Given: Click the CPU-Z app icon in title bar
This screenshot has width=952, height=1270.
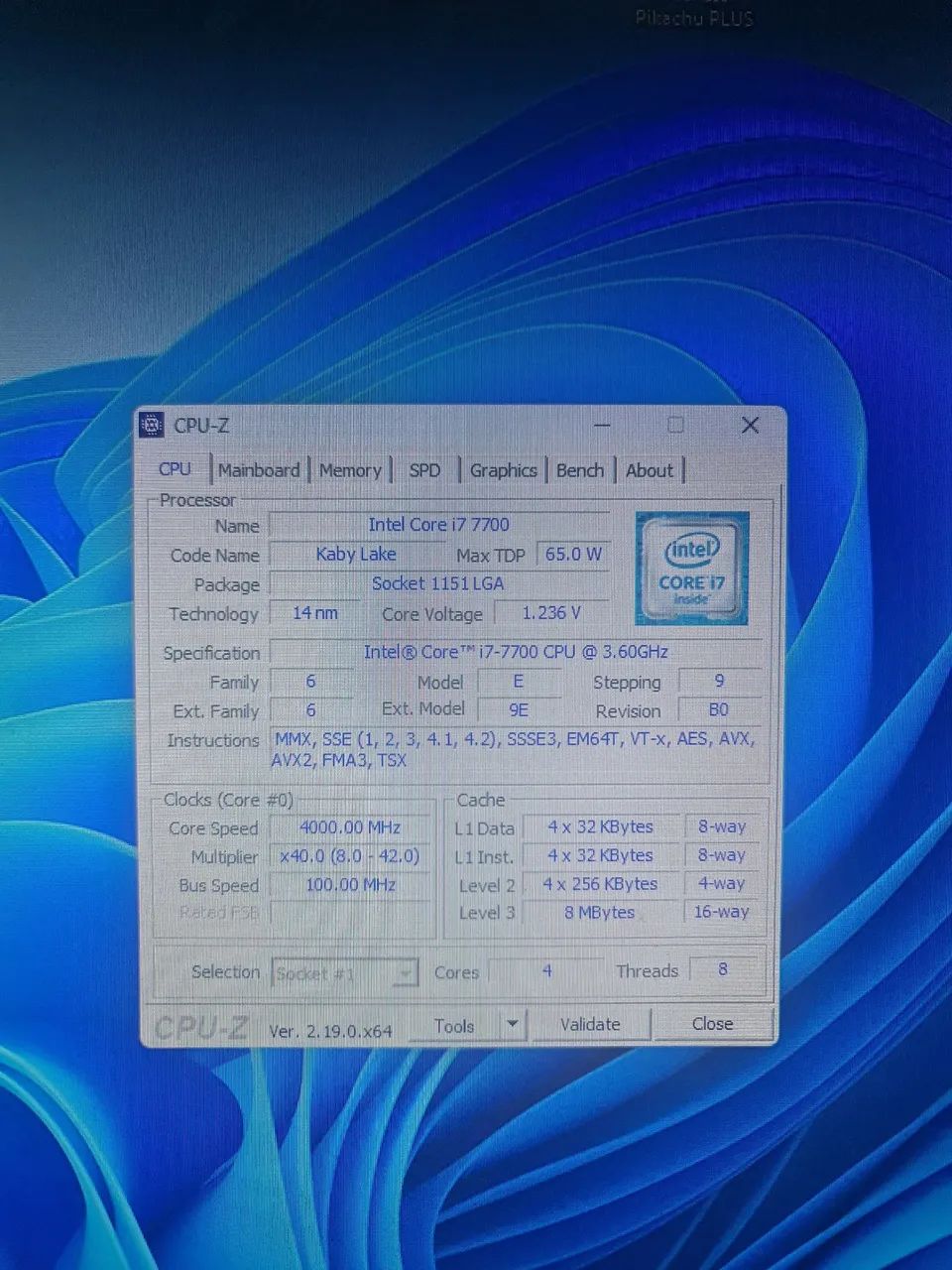Looking at the screenshot, I should coord(152,425).
